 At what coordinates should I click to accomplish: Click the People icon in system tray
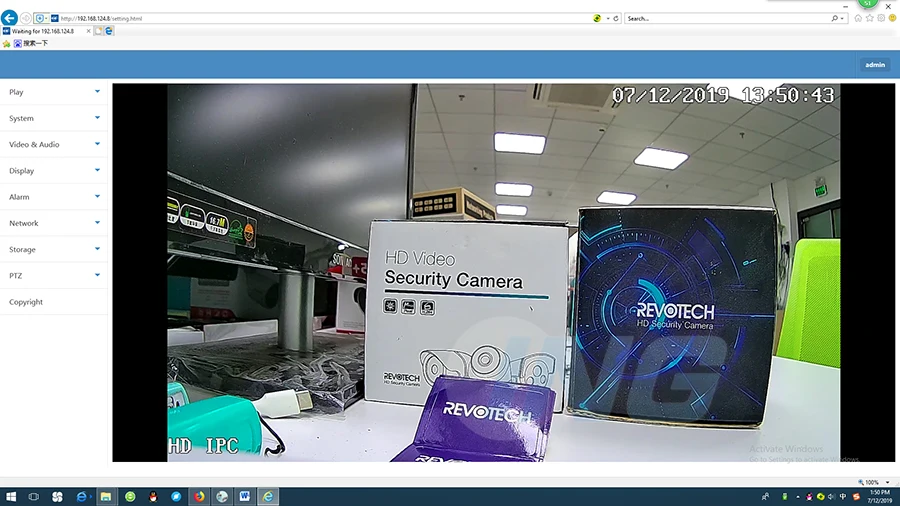pos(765,497)
